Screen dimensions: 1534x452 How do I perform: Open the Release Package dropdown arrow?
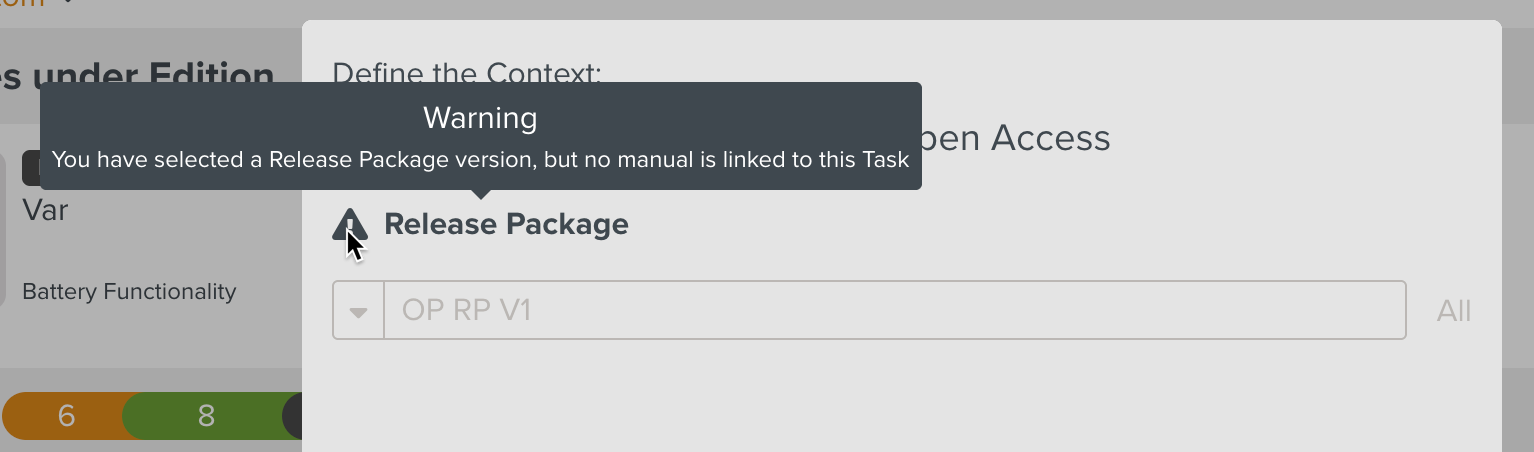[358, 311]
